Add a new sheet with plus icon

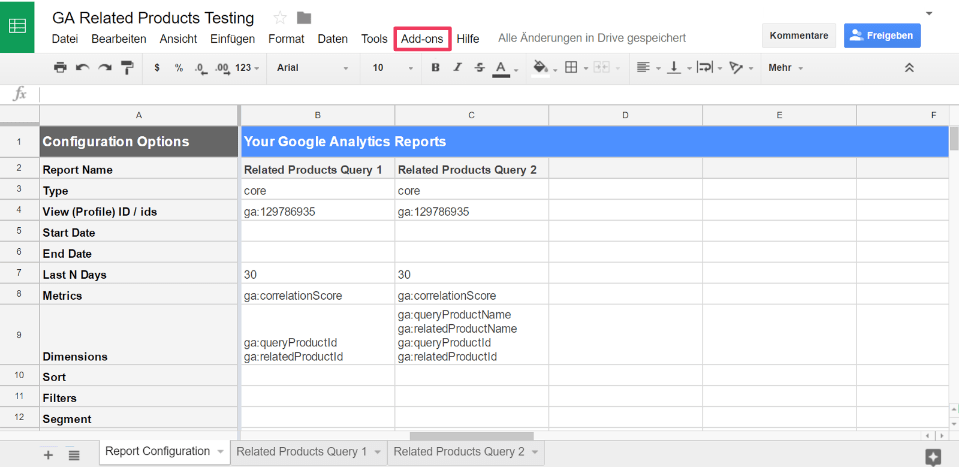pyautogui.click(x=48, y=454)
